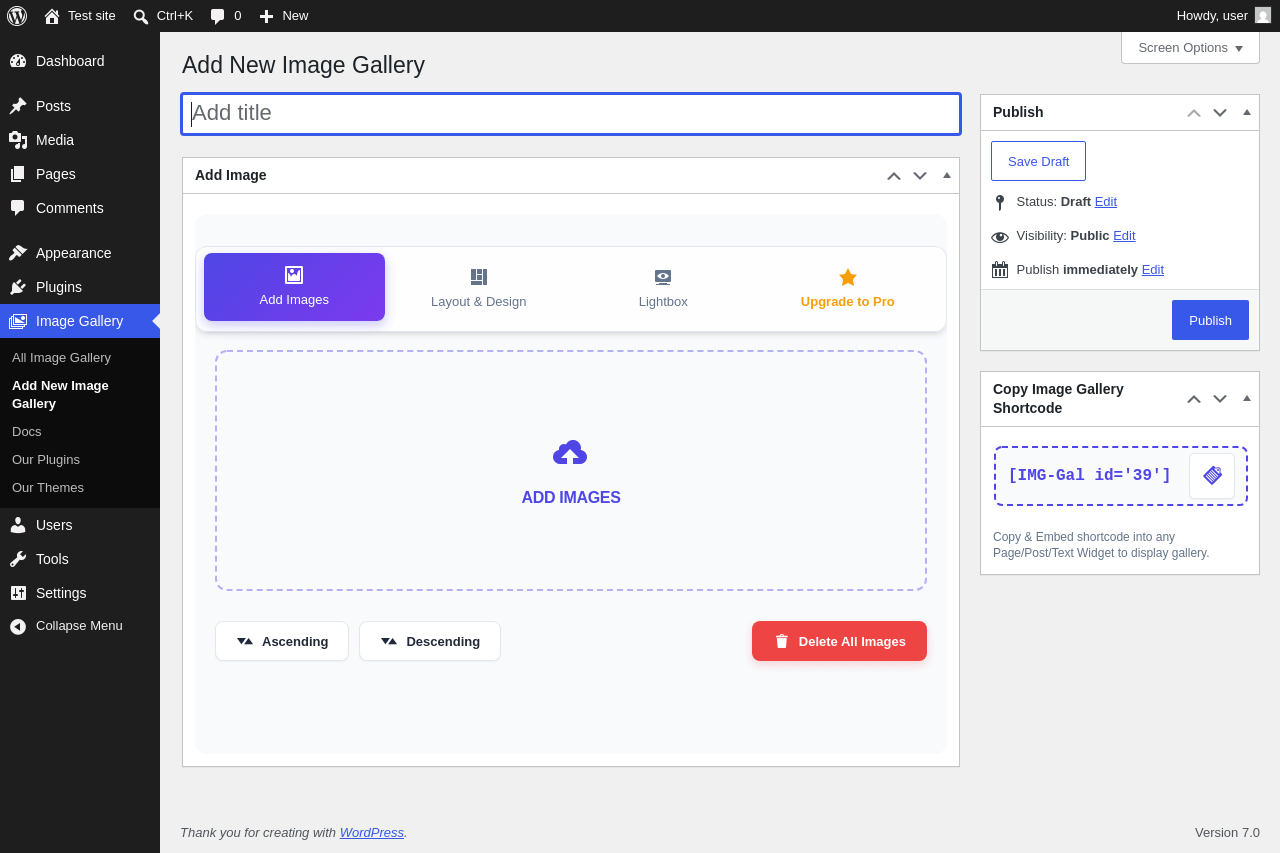Open Test site home link

(x=80, y=16)
